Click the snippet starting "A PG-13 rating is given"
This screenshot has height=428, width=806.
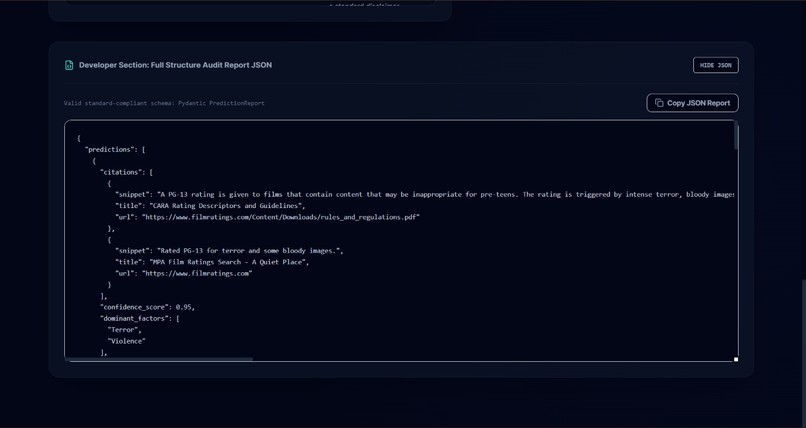pos(425,195)
